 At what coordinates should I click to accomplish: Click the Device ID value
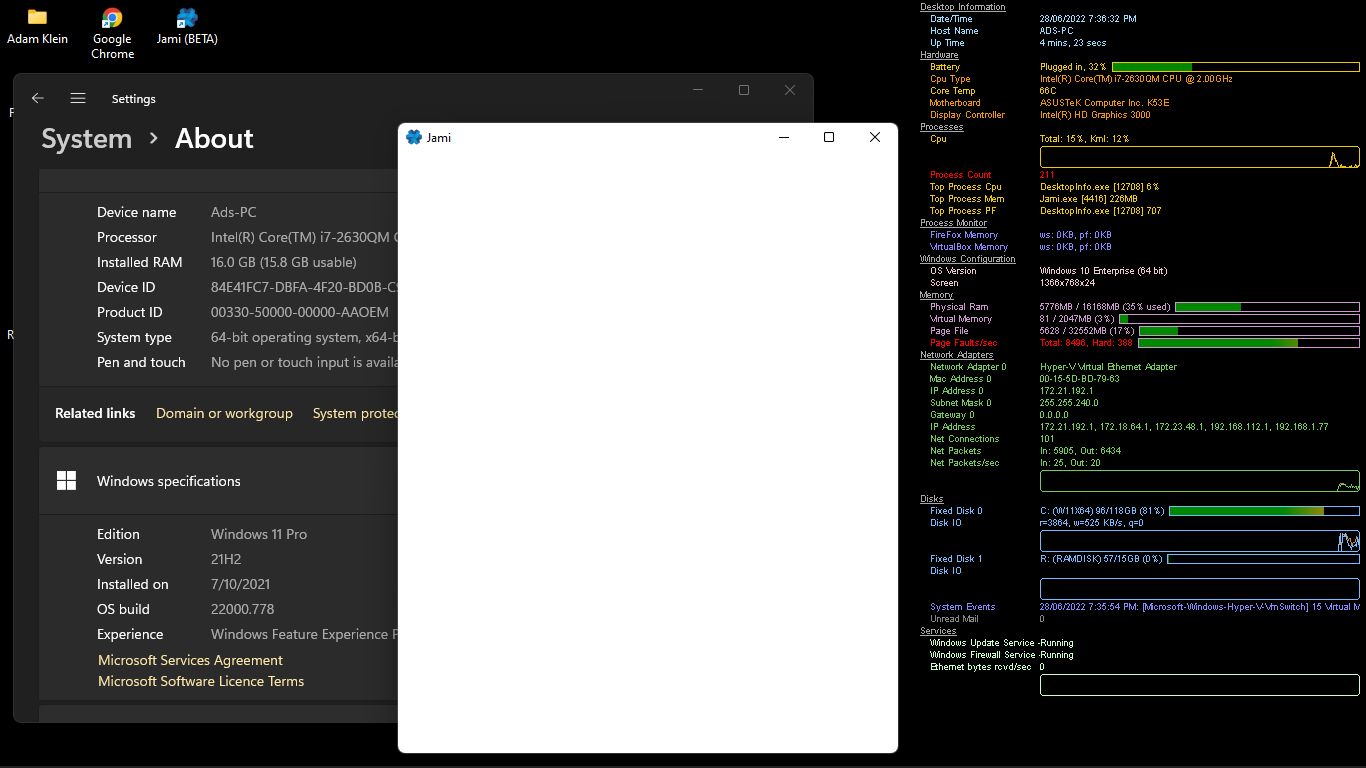pos(304,287)
